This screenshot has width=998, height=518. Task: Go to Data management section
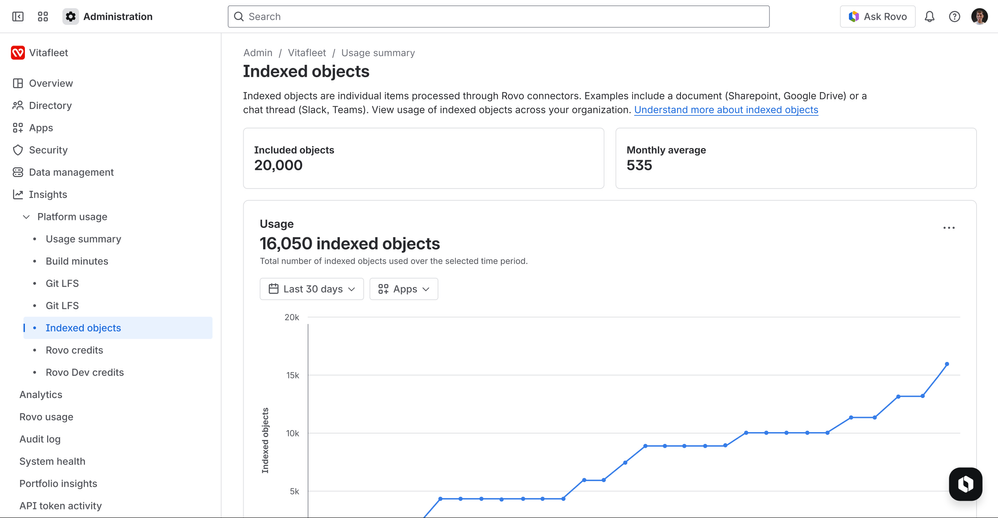point(71,172)
